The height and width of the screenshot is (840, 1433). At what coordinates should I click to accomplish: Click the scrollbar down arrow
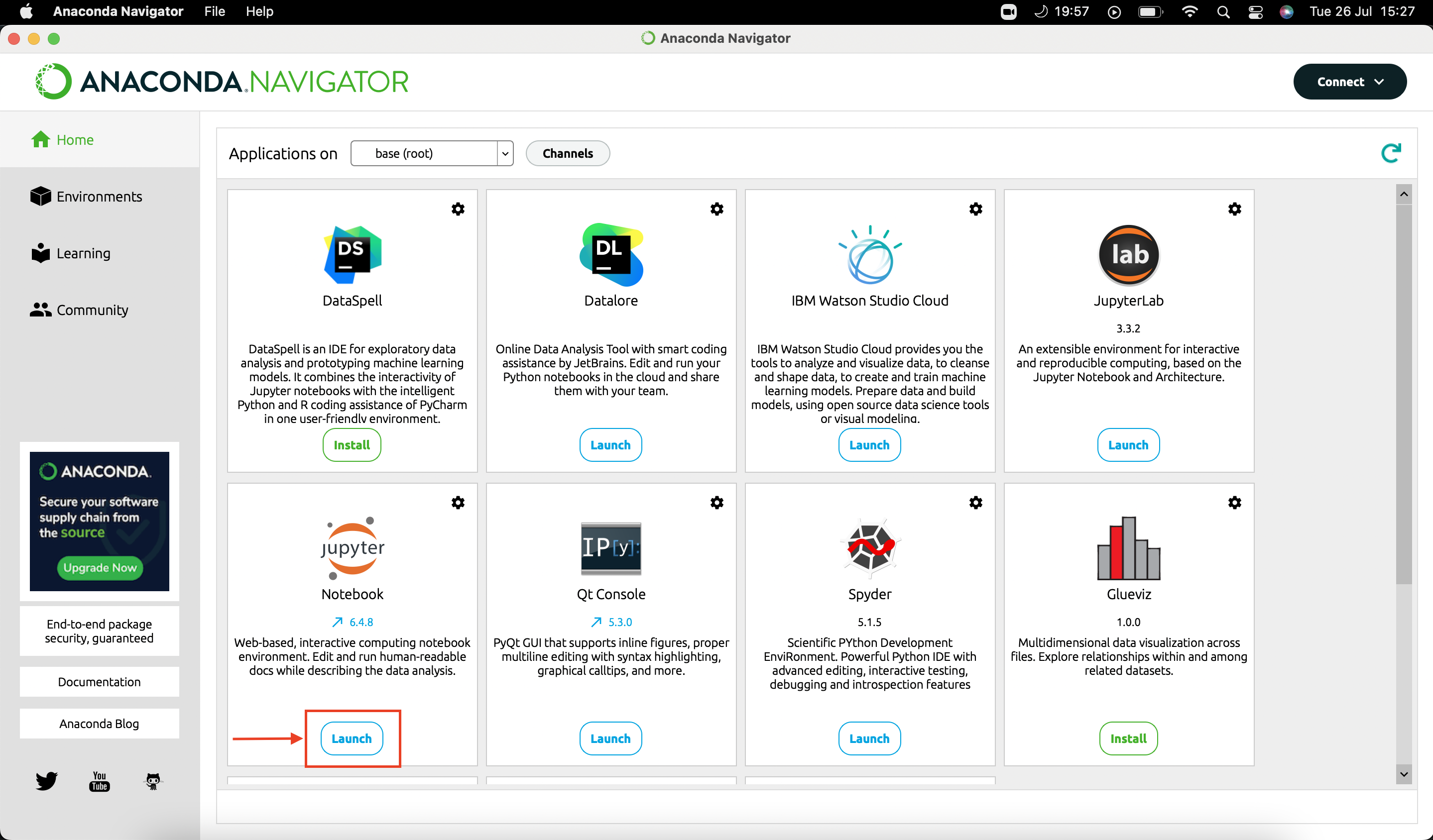click(x=1404, y=774)
